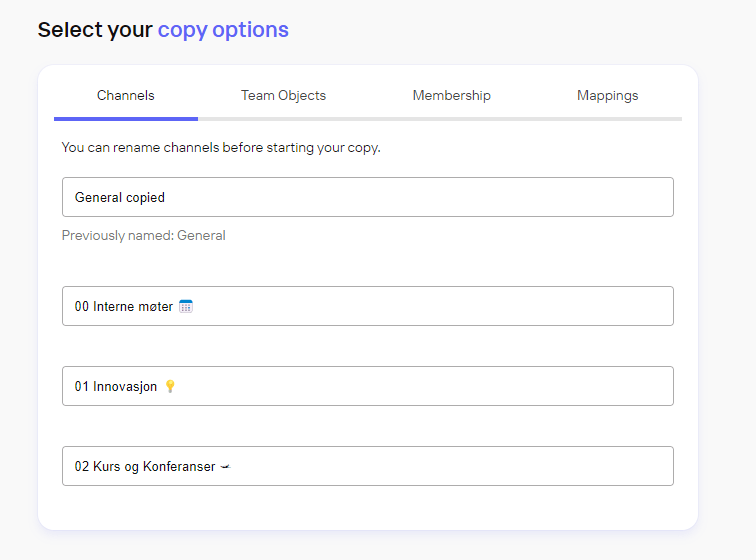Focus the General copied name field
This screenshot has width=756, height=560.
367,197
